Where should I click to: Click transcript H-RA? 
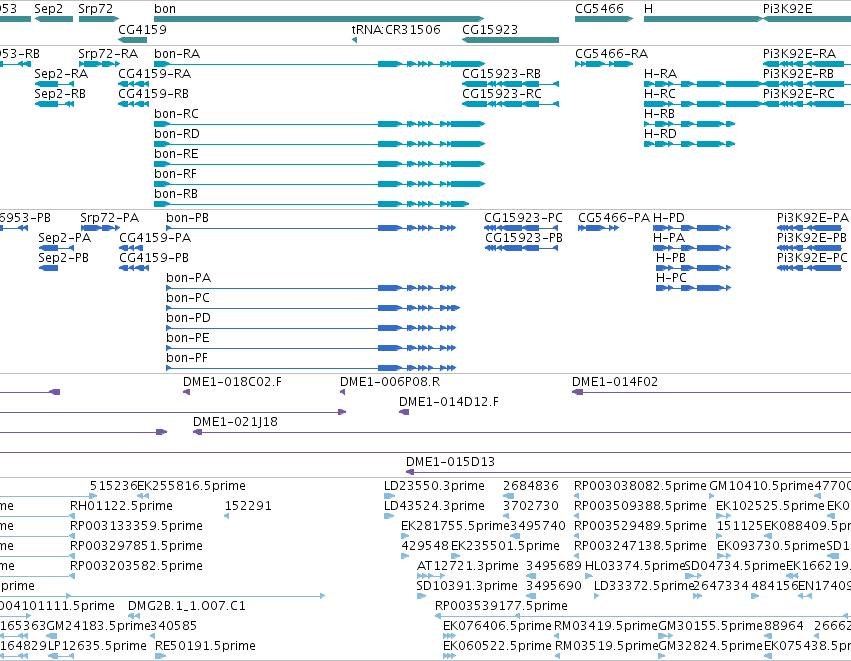[x=704, y=84]
